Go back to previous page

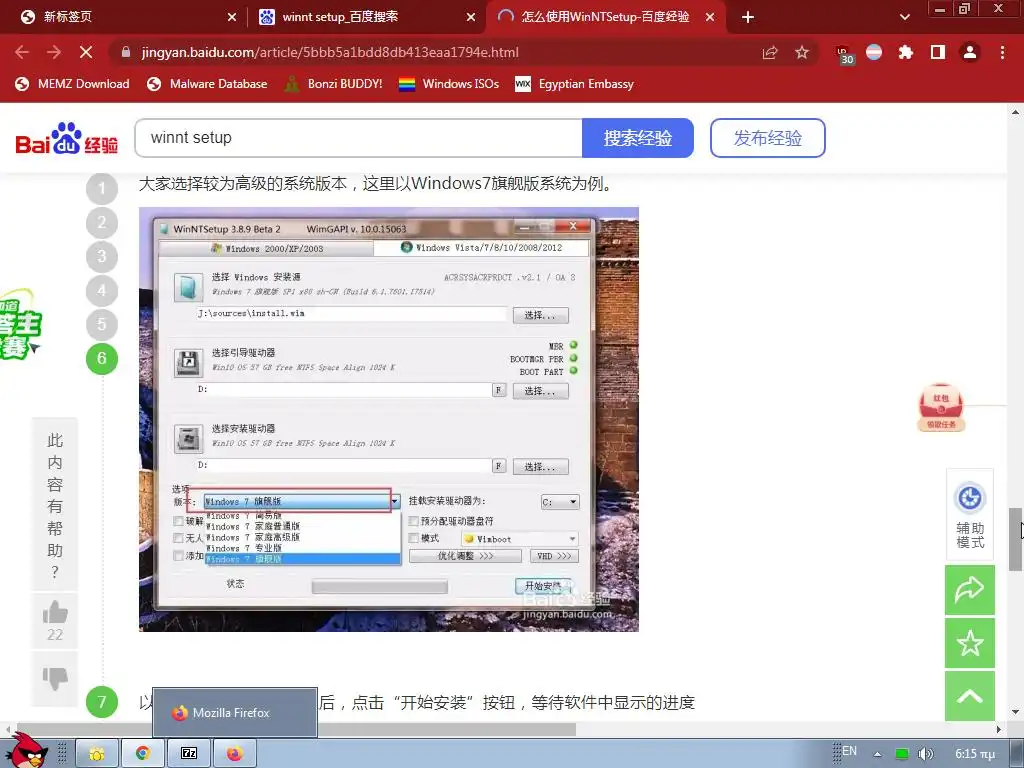tap(22, 52)
